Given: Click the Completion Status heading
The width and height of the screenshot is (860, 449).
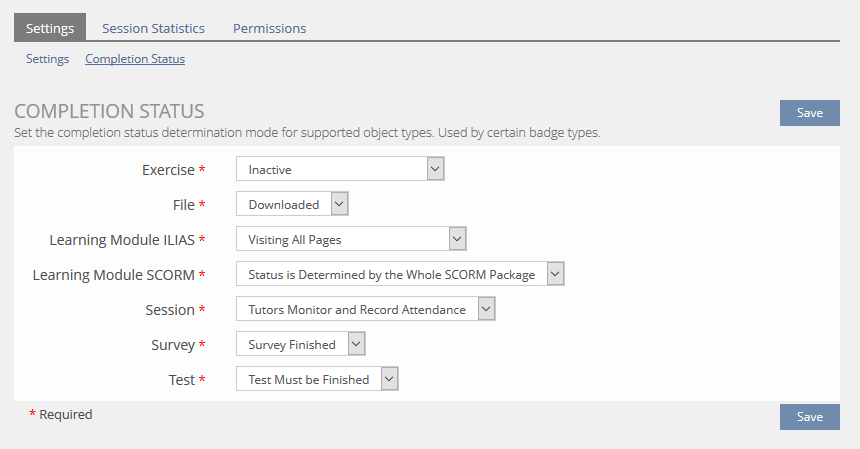Looking at the screenshot, I should click(109, 111).
